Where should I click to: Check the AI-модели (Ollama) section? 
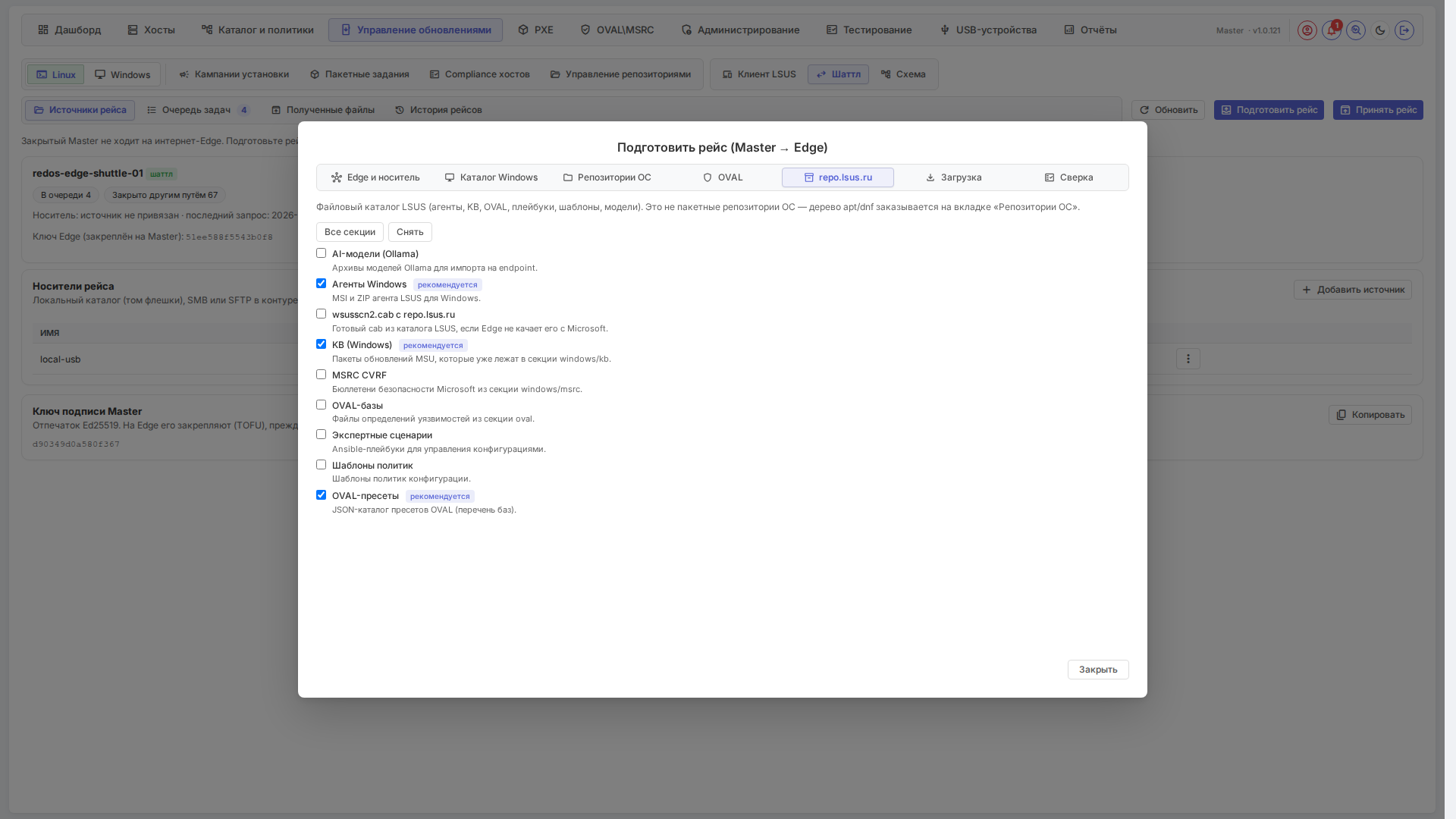[321, 253]
